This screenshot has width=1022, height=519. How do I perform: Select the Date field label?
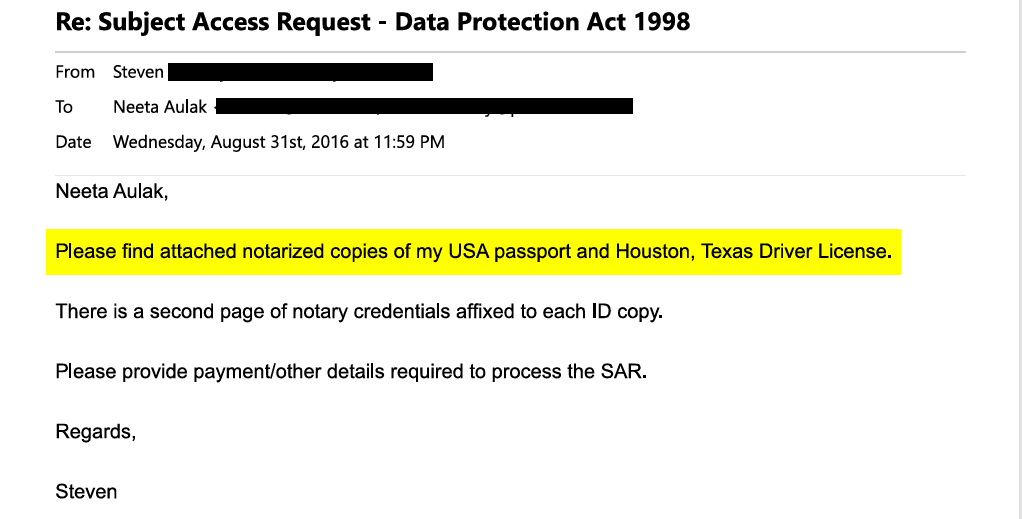point(73,142)
